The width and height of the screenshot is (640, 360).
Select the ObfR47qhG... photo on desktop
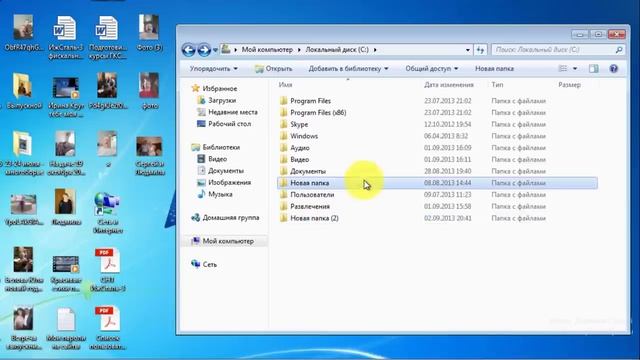pyautogui.click(x=23, y=33)
